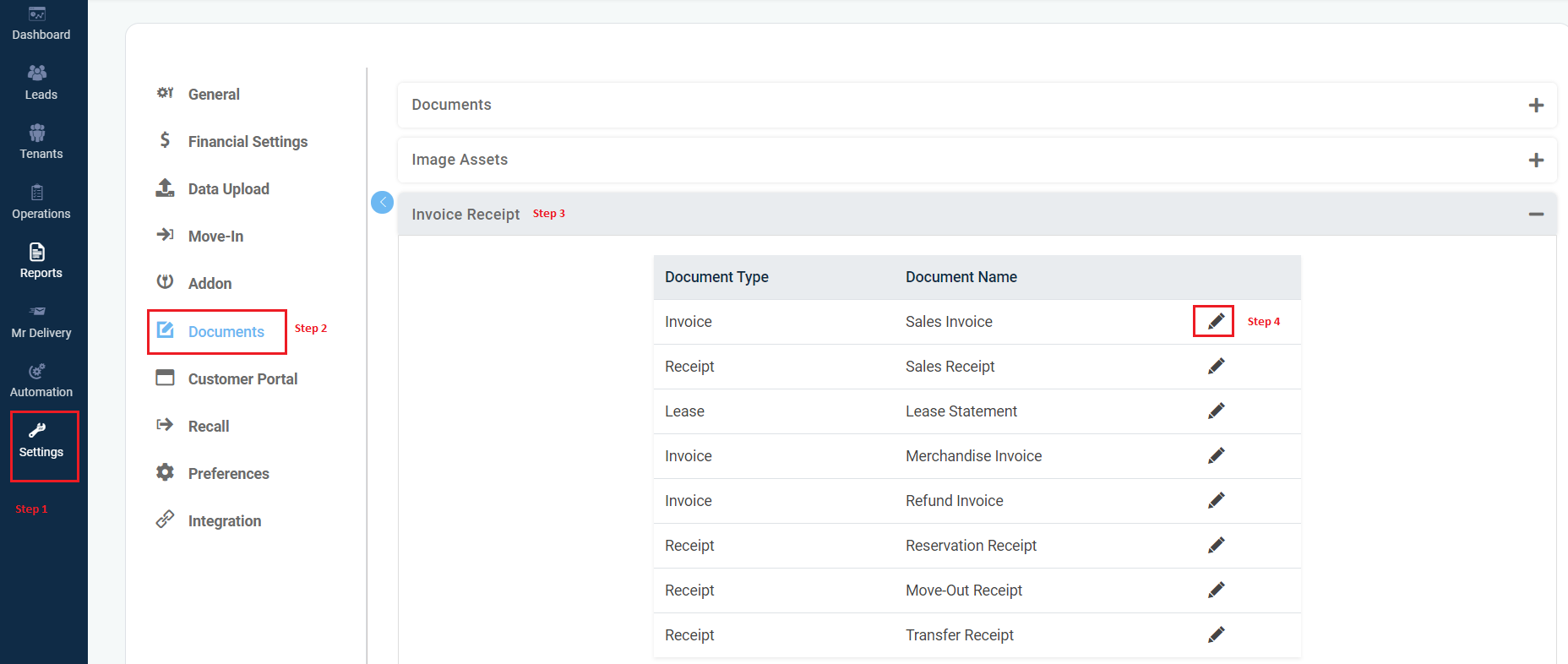Open the Reports document icon
1568x664 pixels.
click(x=37, y=252)
